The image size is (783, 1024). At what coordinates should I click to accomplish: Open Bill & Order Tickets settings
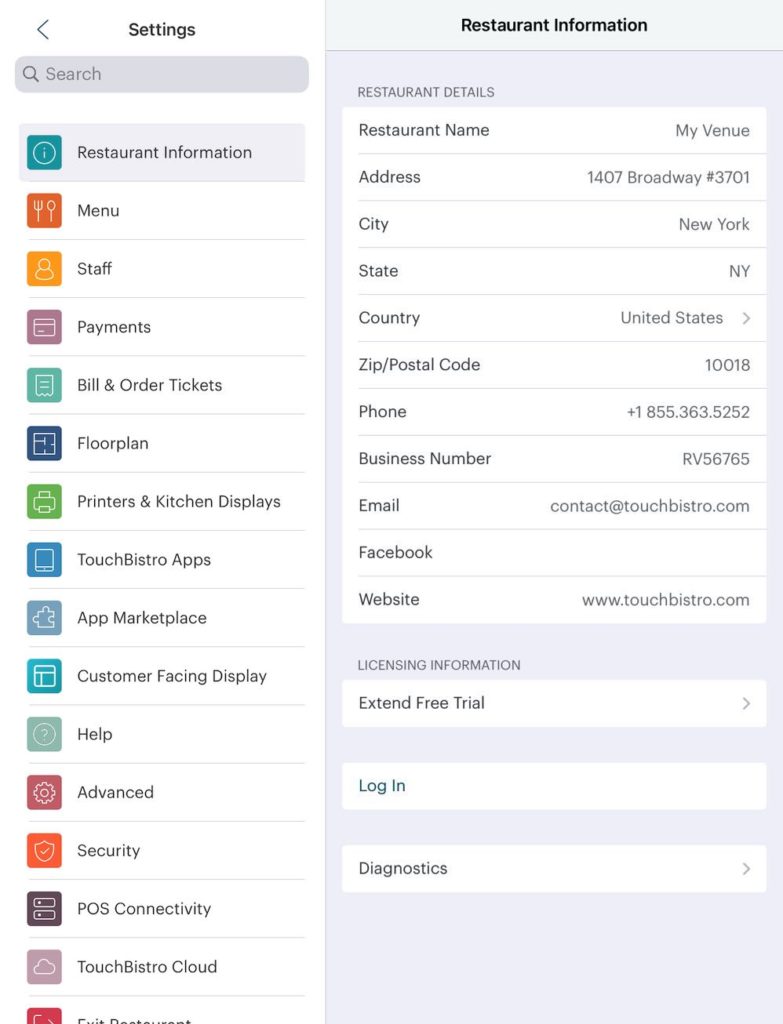162,385
